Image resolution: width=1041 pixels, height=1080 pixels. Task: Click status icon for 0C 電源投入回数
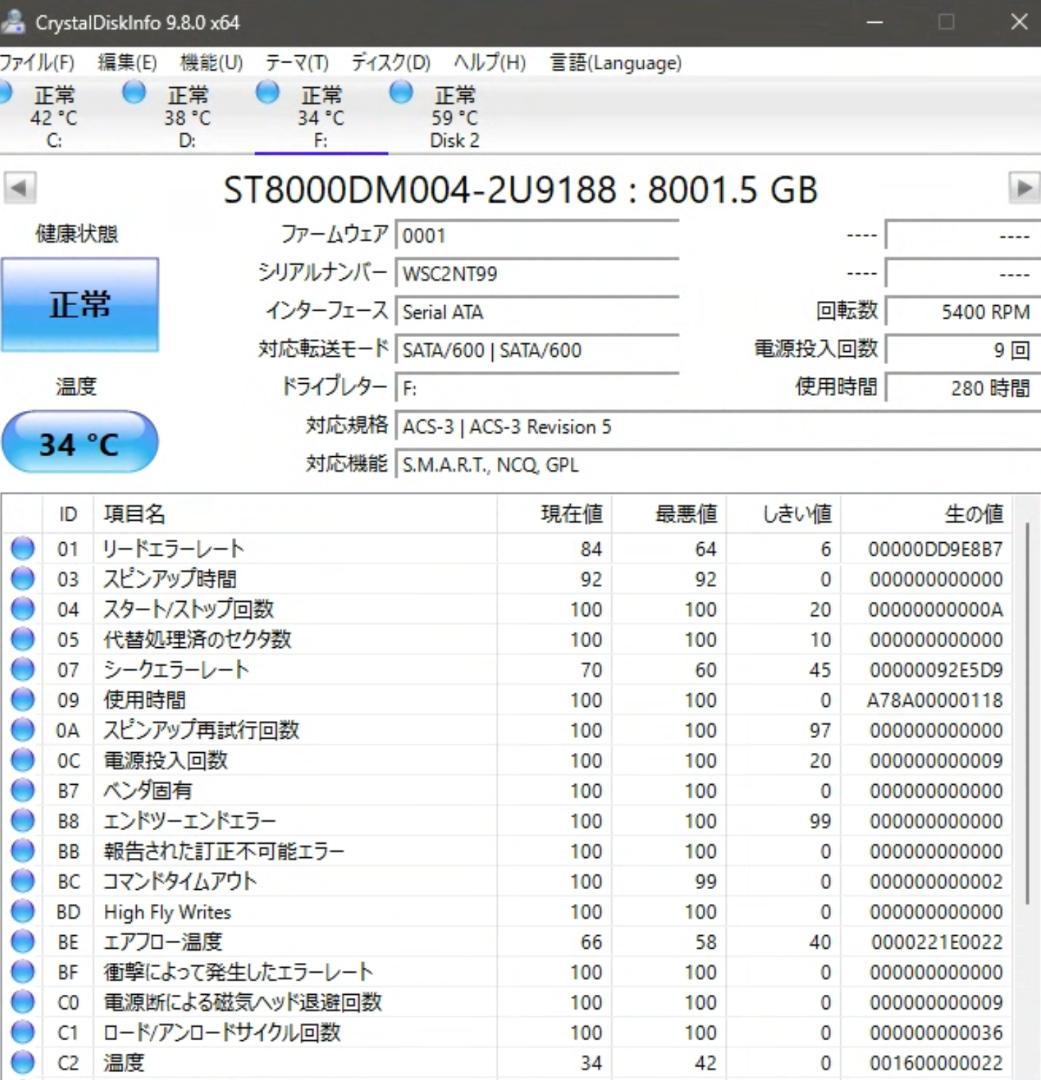point(23,760)
